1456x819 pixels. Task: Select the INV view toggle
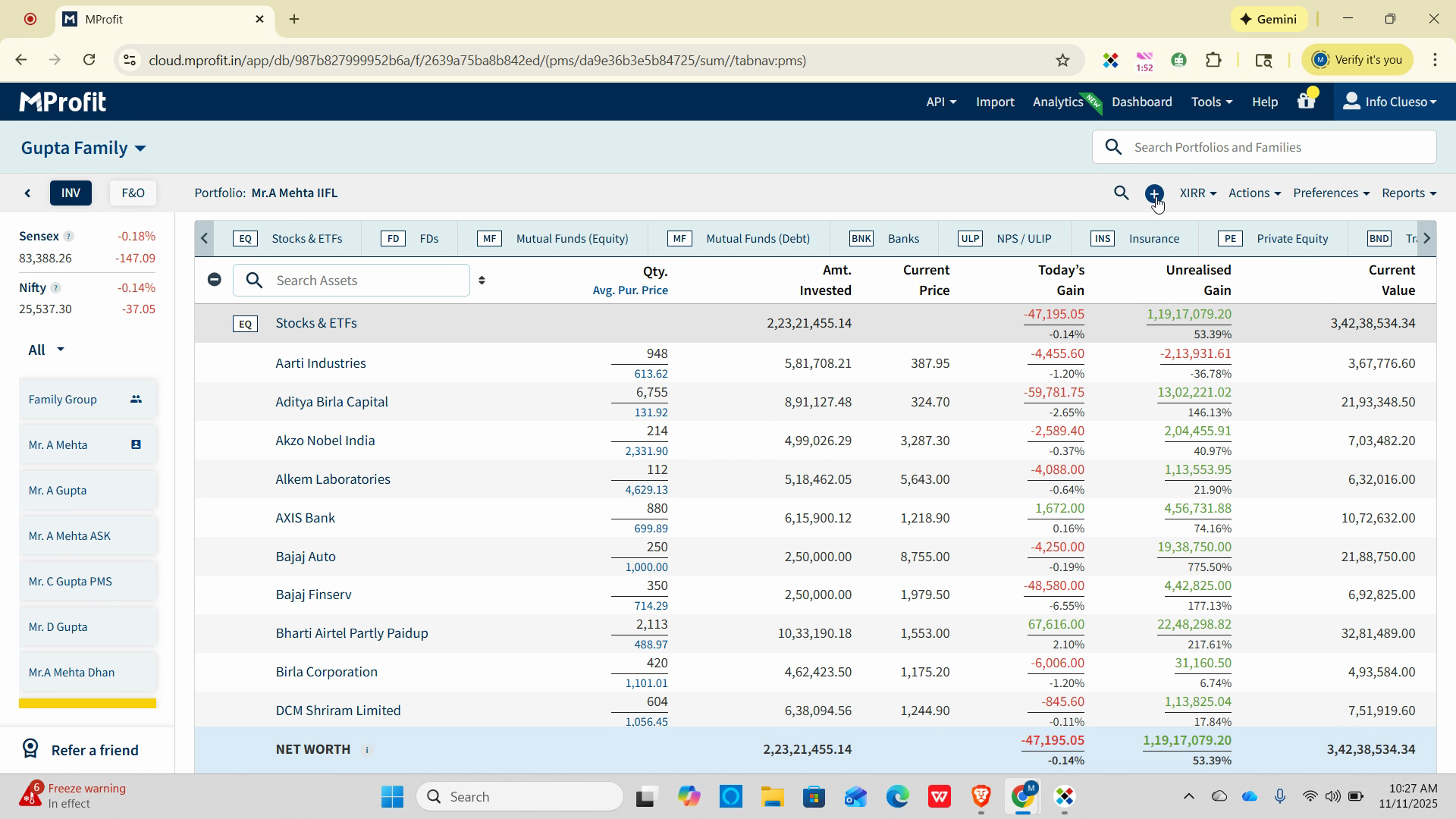click(x=71, y=193)
